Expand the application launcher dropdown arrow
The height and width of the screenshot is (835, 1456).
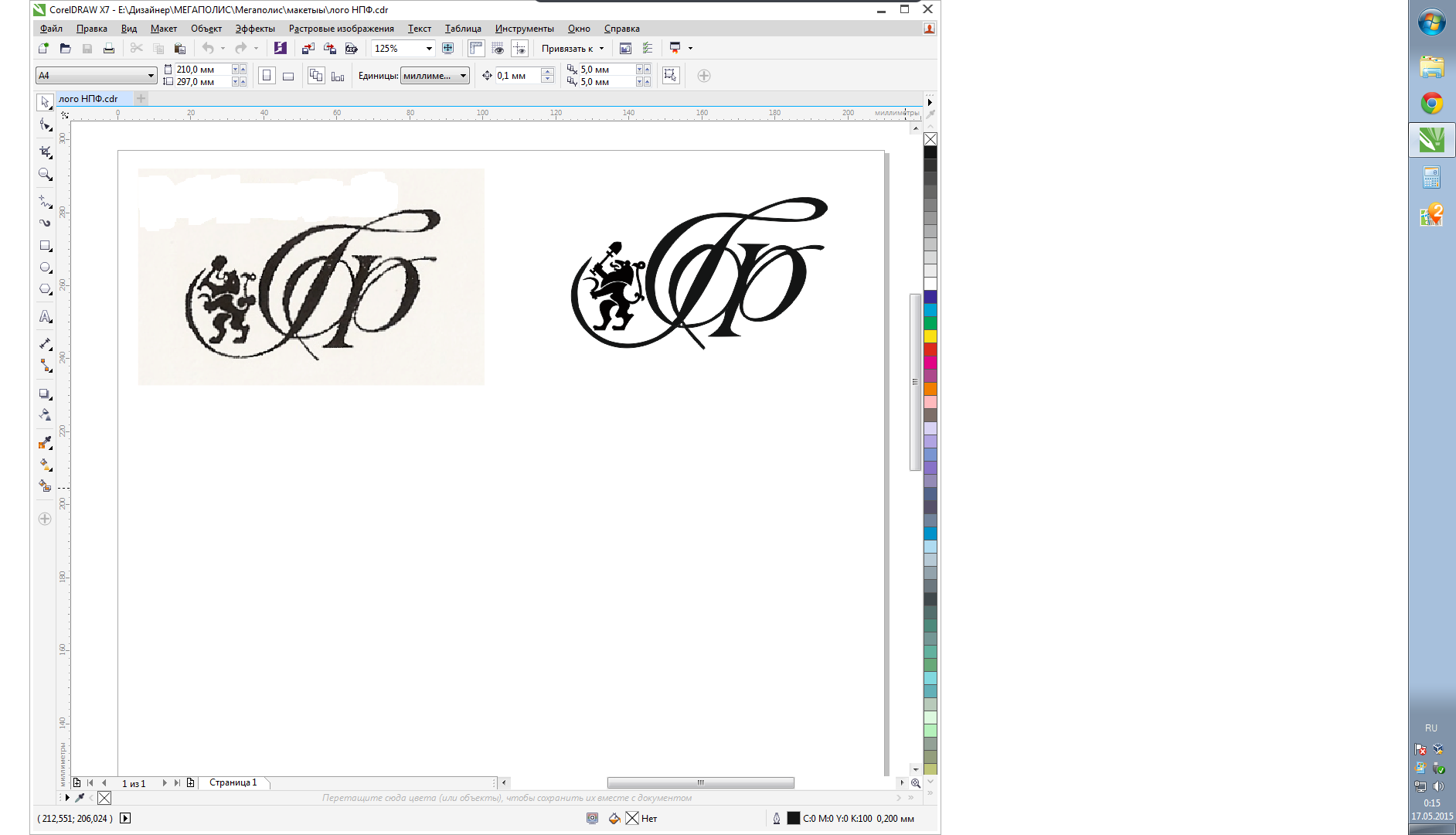point(690,48)
